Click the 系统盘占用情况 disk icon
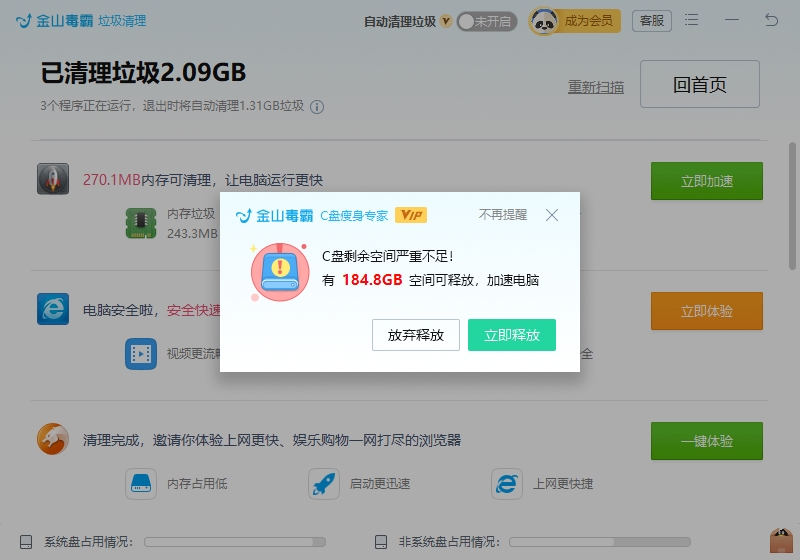Viewport: 800px width, 560px height. [26, 542]
